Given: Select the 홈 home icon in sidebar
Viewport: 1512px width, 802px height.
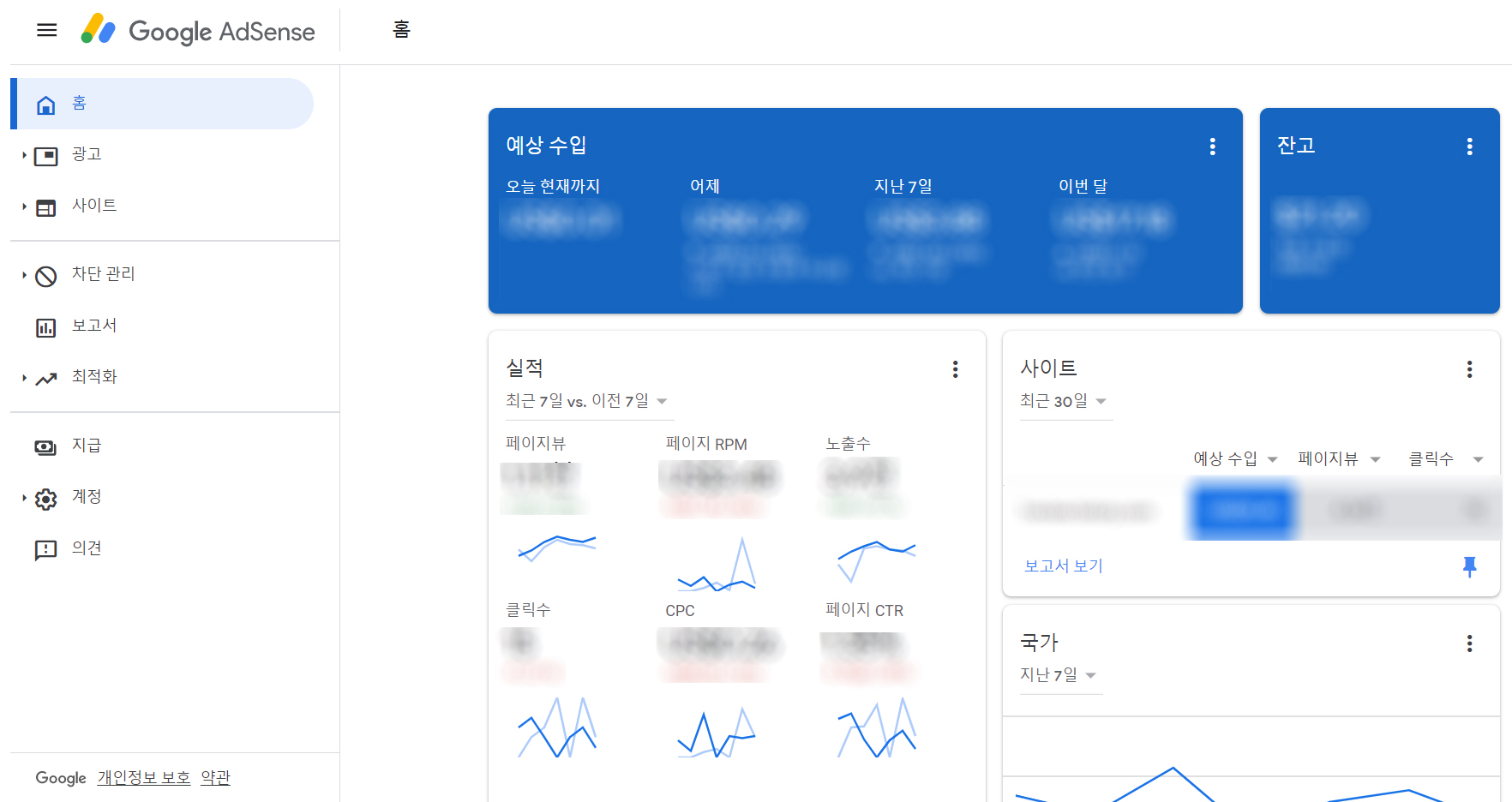Looking at the screenshot, I should click(46, 105).
